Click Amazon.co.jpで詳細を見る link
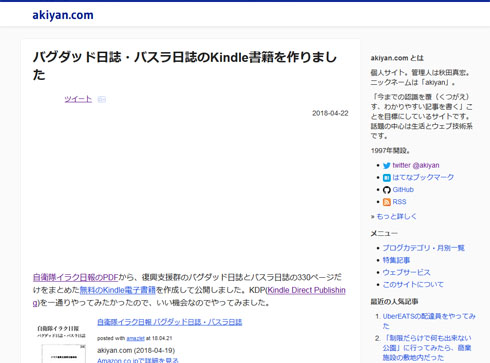 click(x=138, y=360)
